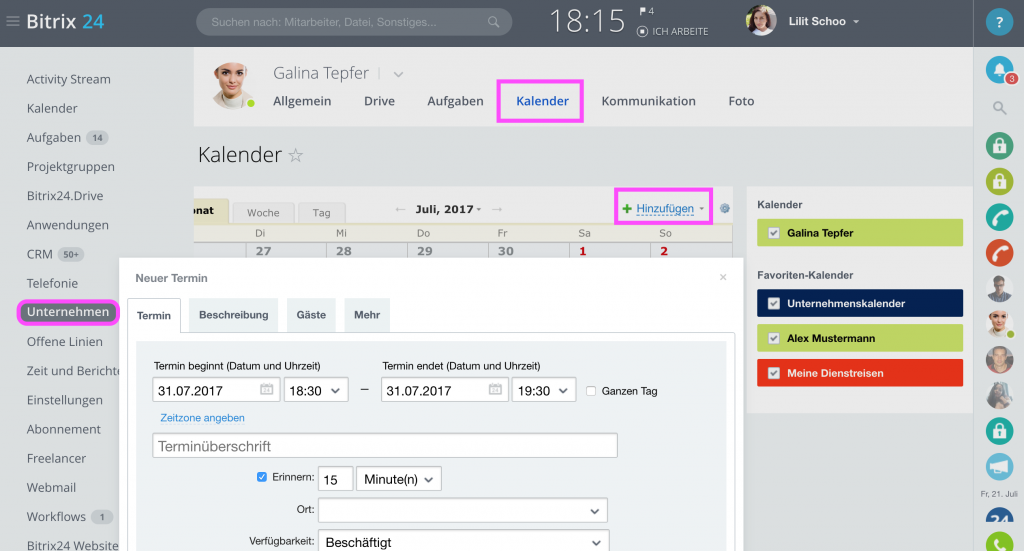Click the blue 24 icon in right sidebar
Image resolution: width=1024 pixels, height=551 pixels.
coord(999,514)
